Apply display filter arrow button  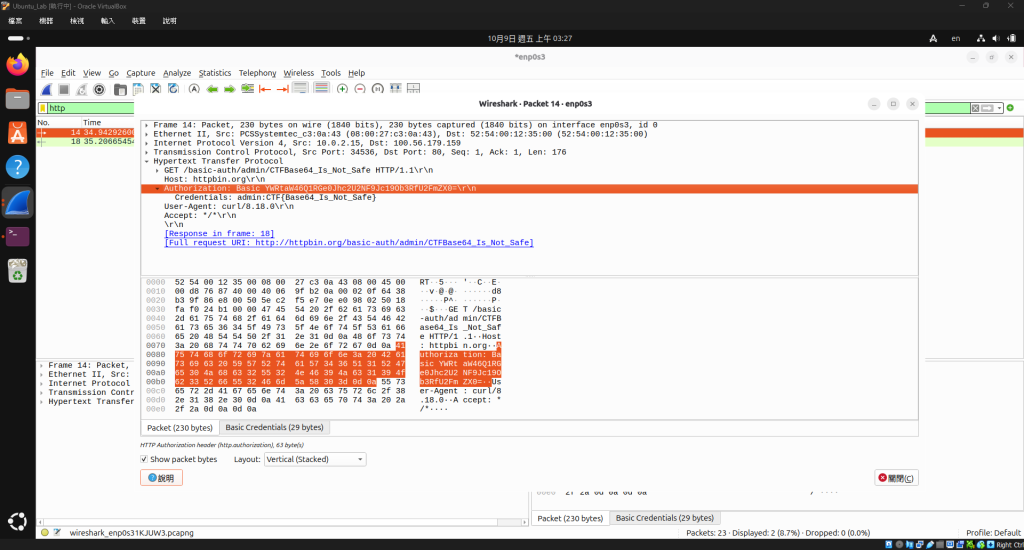click(x=987, y=108)
